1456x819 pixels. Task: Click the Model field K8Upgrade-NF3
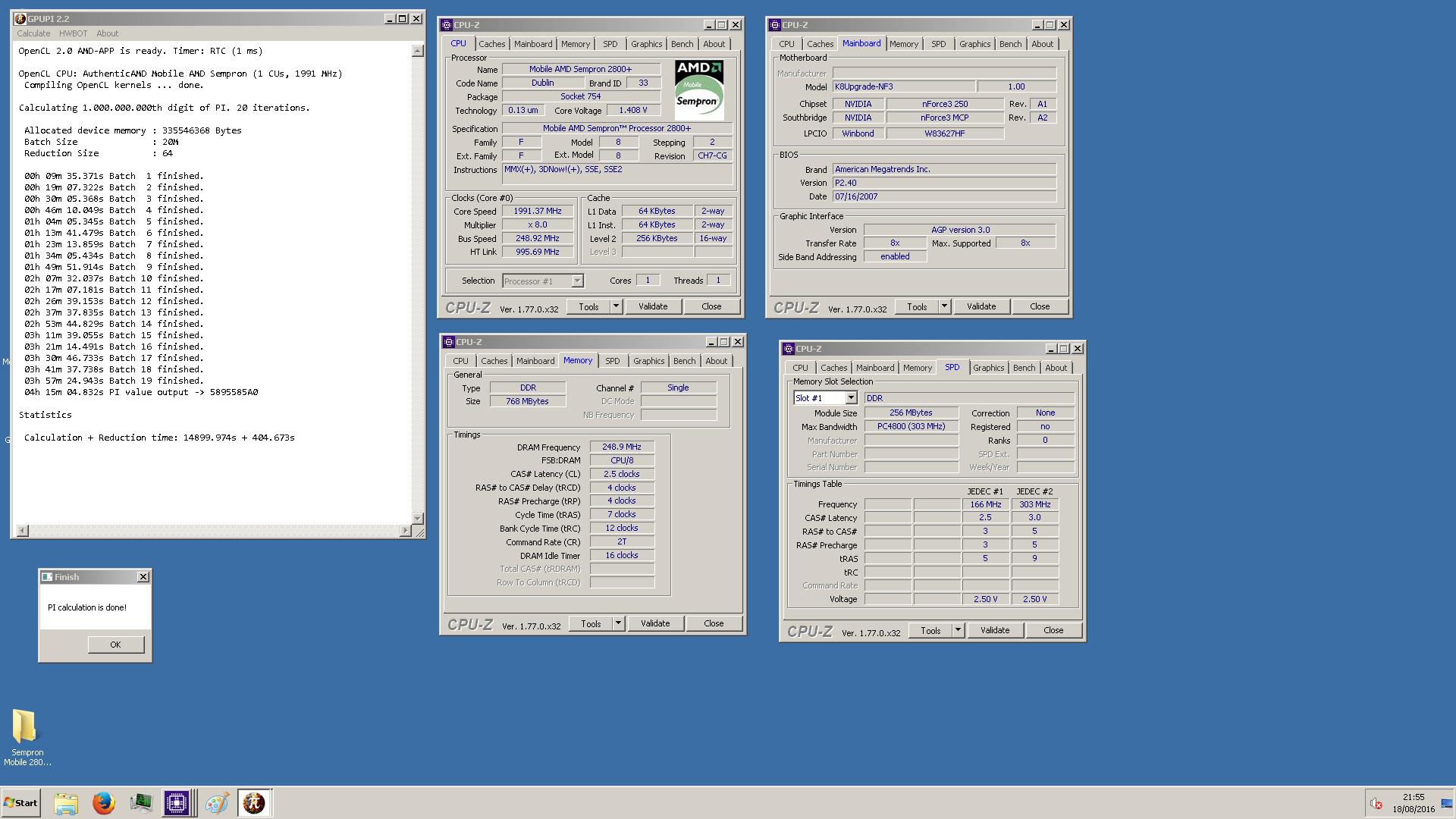point(903,86)
